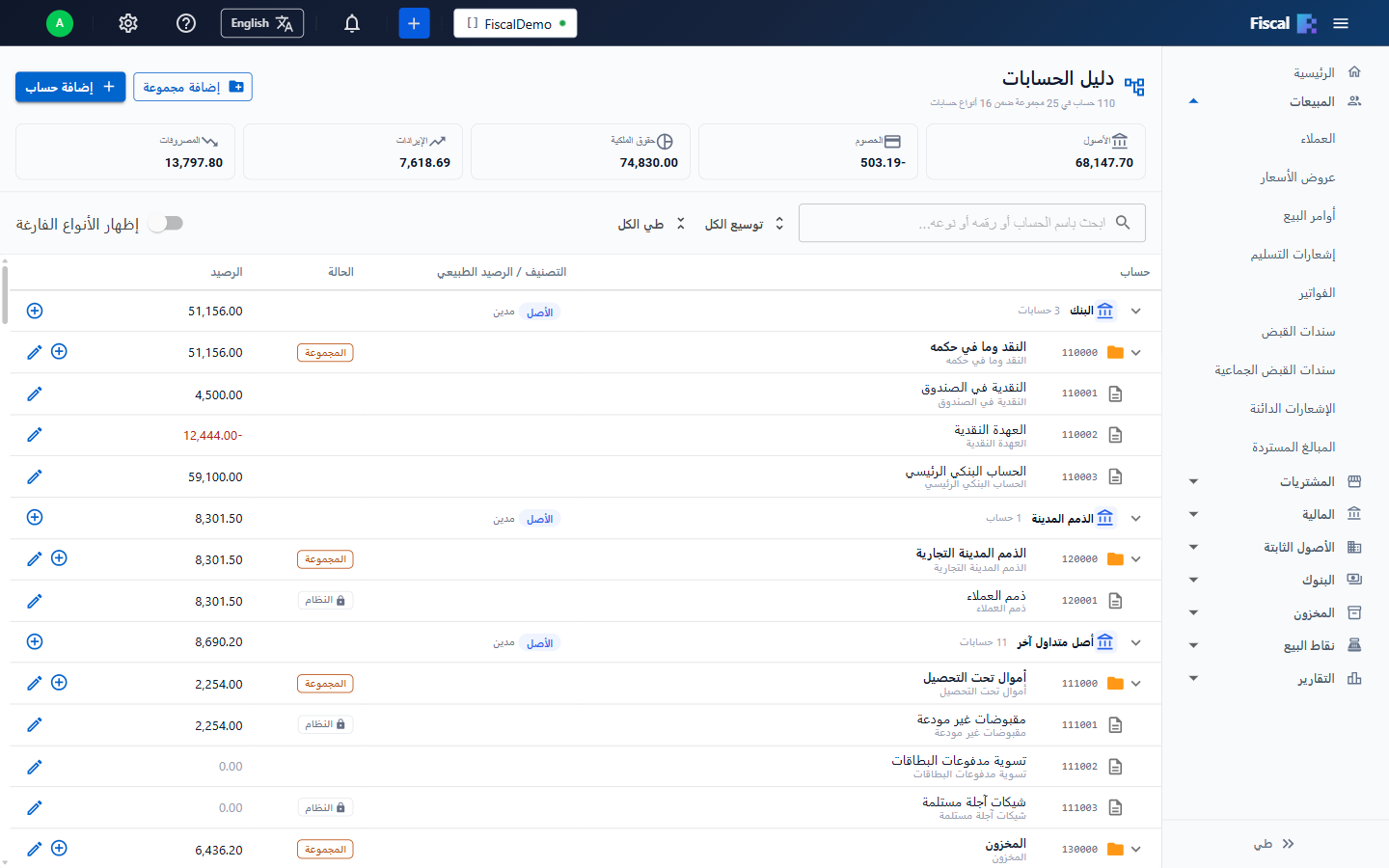1389x868 pixels.
Task: Click الرصيد column header
Action: pos(227,272)
